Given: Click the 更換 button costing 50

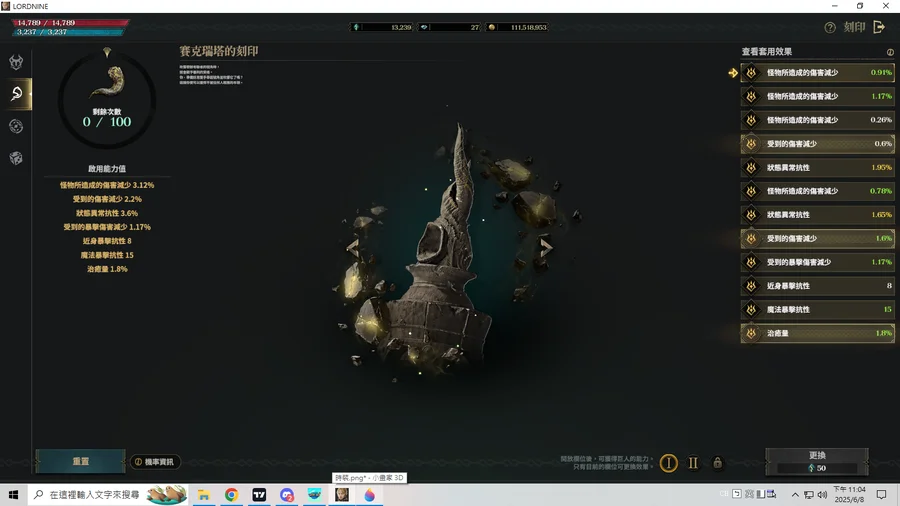Looking at the screenshot, I should point(817,462).
